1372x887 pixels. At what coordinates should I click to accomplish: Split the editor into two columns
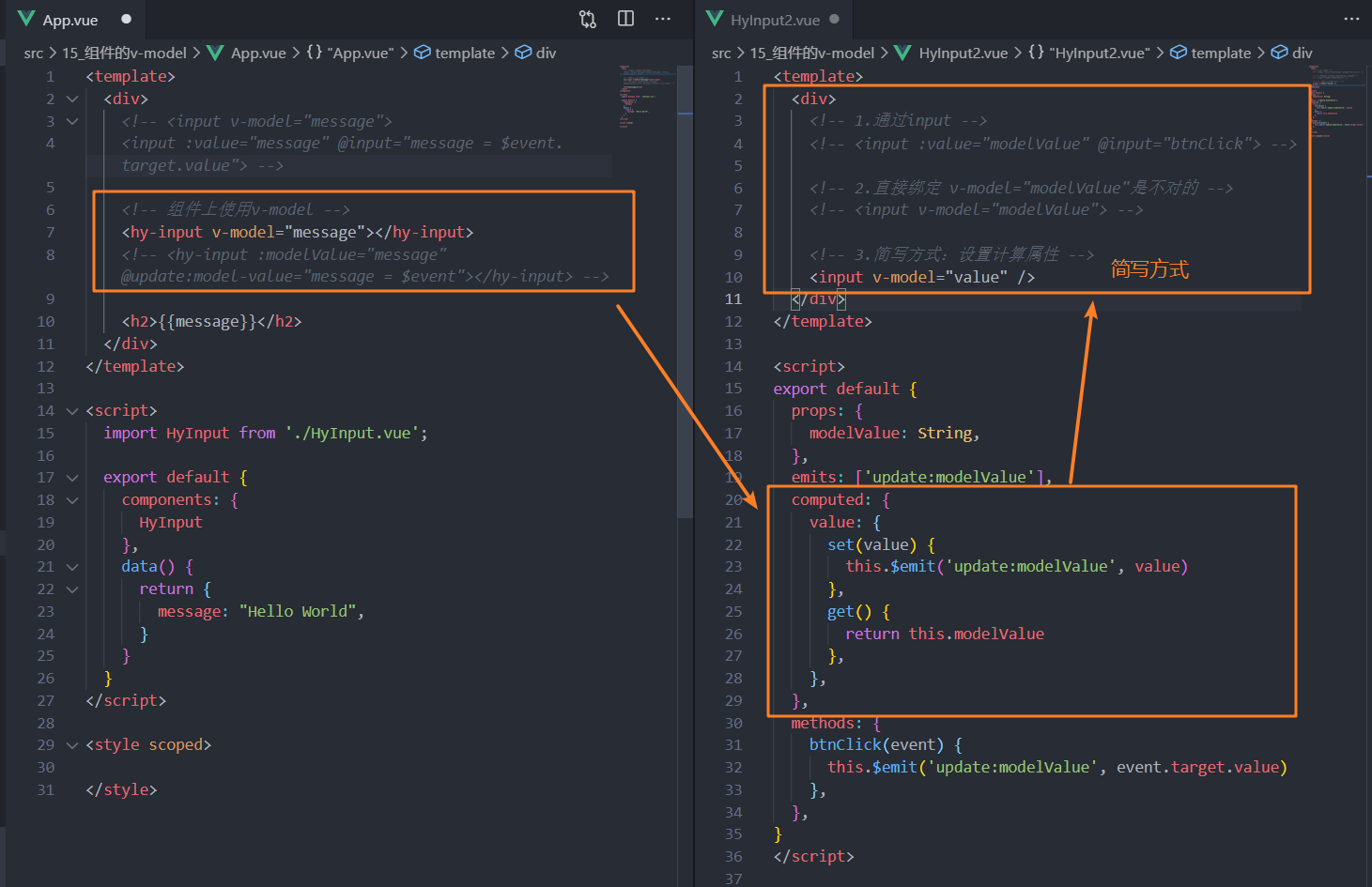(624, 18)
